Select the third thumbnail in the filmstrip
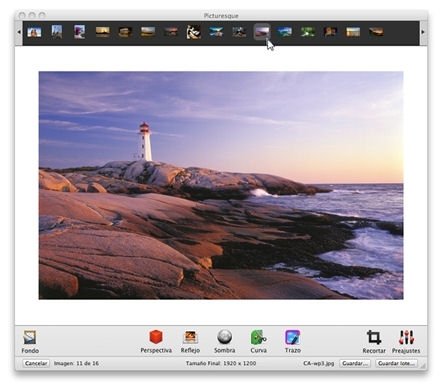This screenshot has height=386, width=442. 79,32
